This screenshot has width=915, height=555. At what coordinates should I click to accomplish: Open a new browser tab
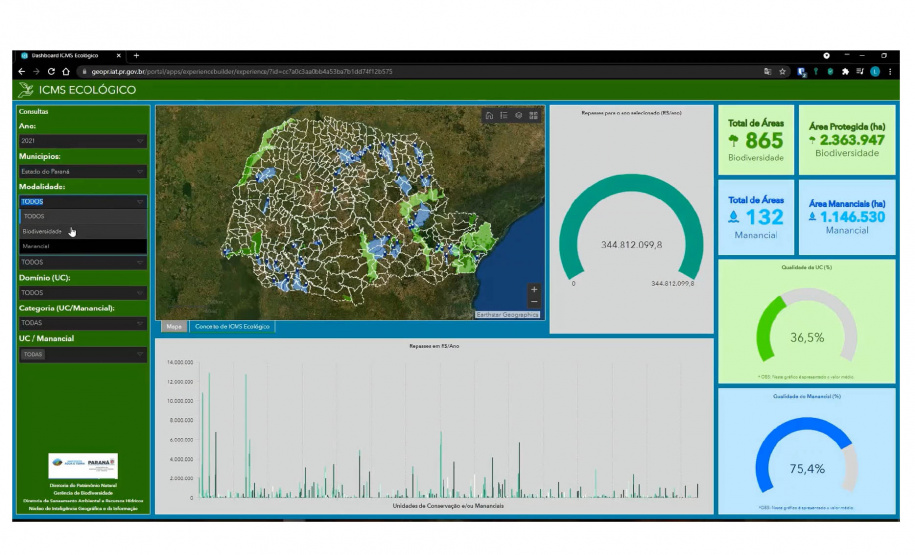(x=136, y=55)
